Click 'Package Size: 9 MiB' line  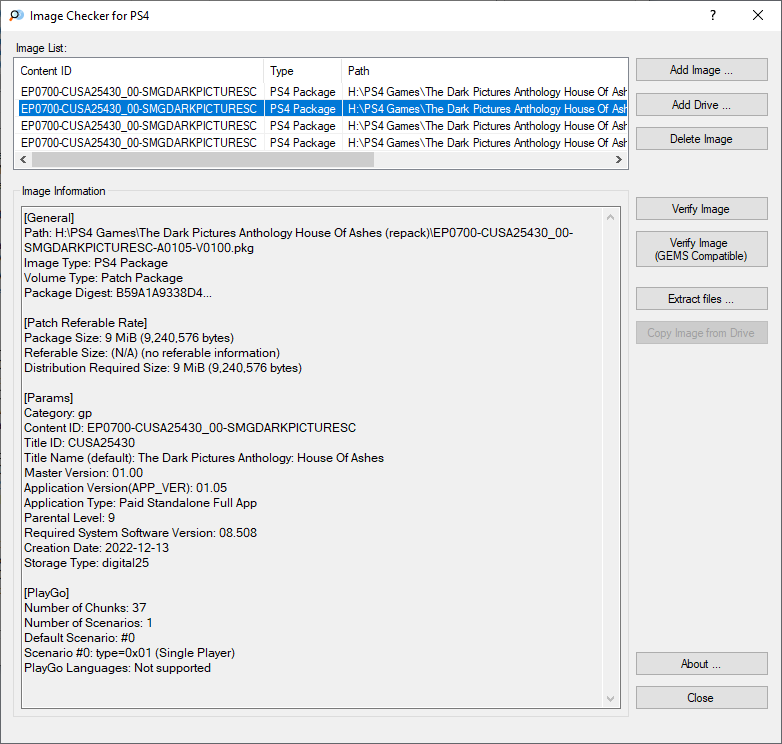129,338
